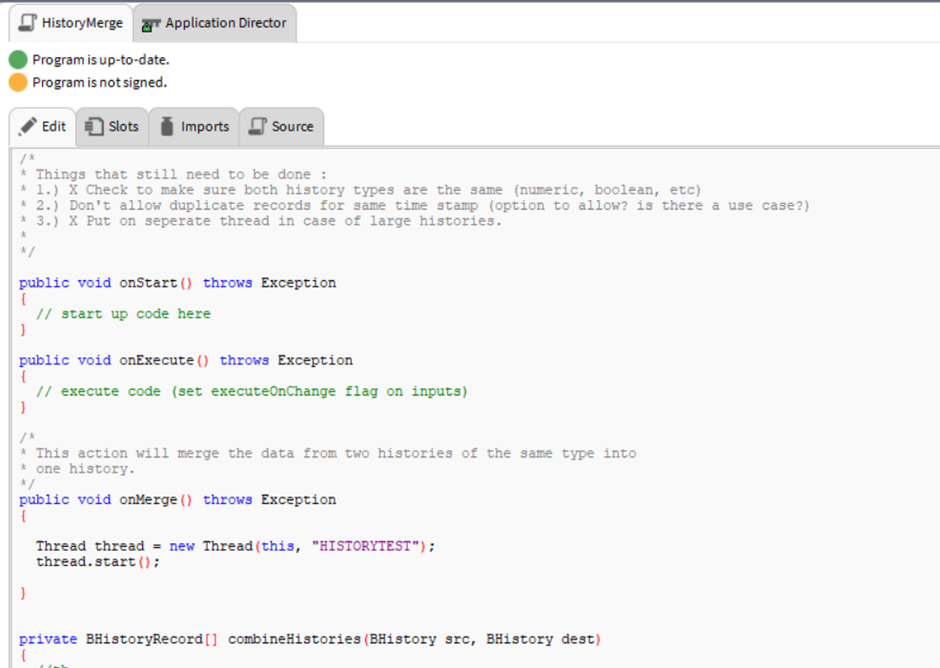940x668 pixels.
Task: Click on the thread.start(); code line
Action: (x=98, y=561)
